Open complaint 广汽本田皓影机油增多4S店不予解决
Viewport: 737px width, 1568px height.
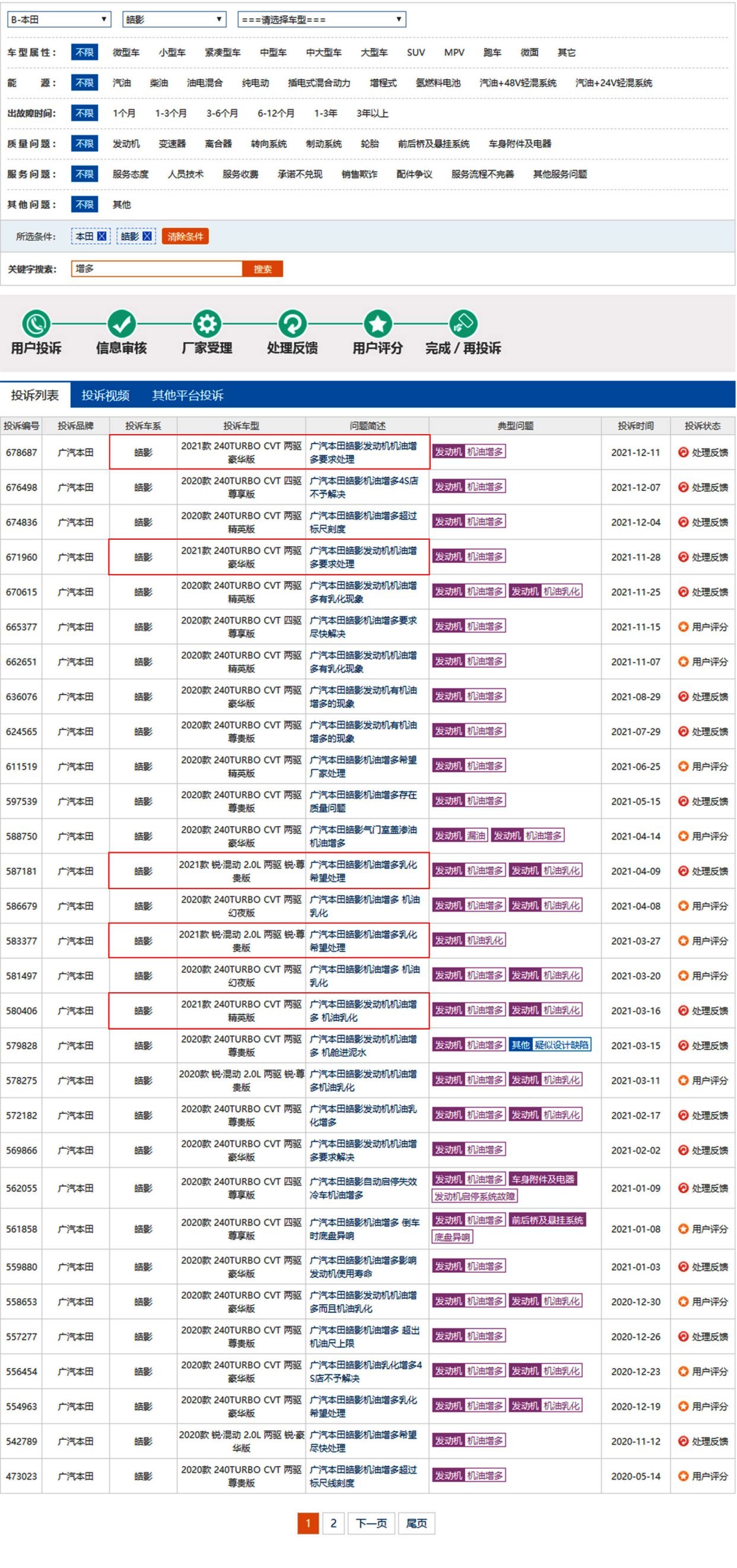point(364,487)
